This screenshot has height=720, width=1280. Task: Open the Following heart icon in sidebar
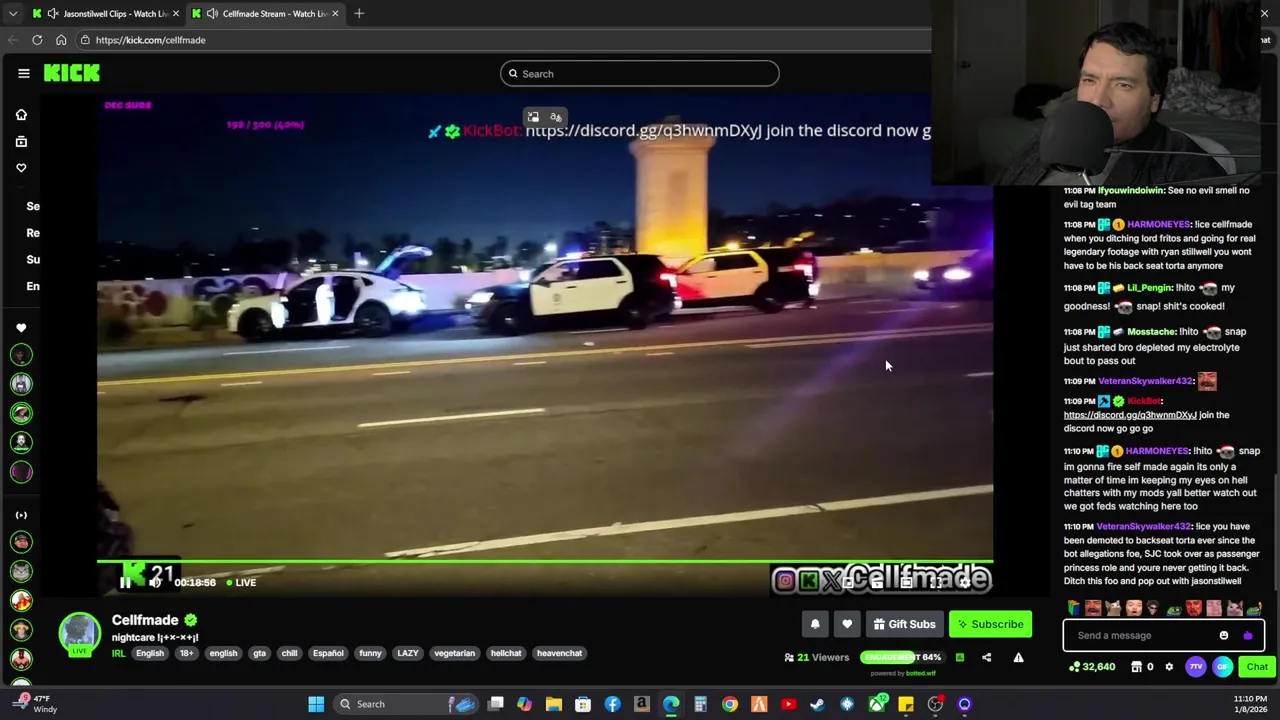pos(21,168)
